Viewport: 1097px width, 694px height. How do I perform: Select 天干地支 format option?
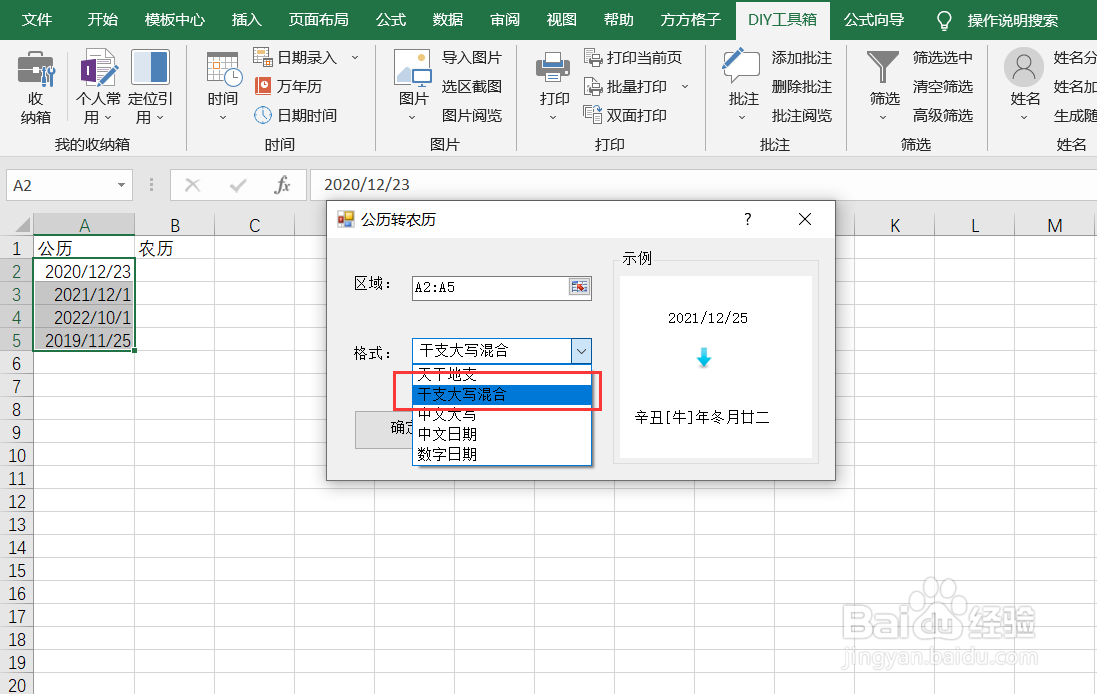[502, 374]
